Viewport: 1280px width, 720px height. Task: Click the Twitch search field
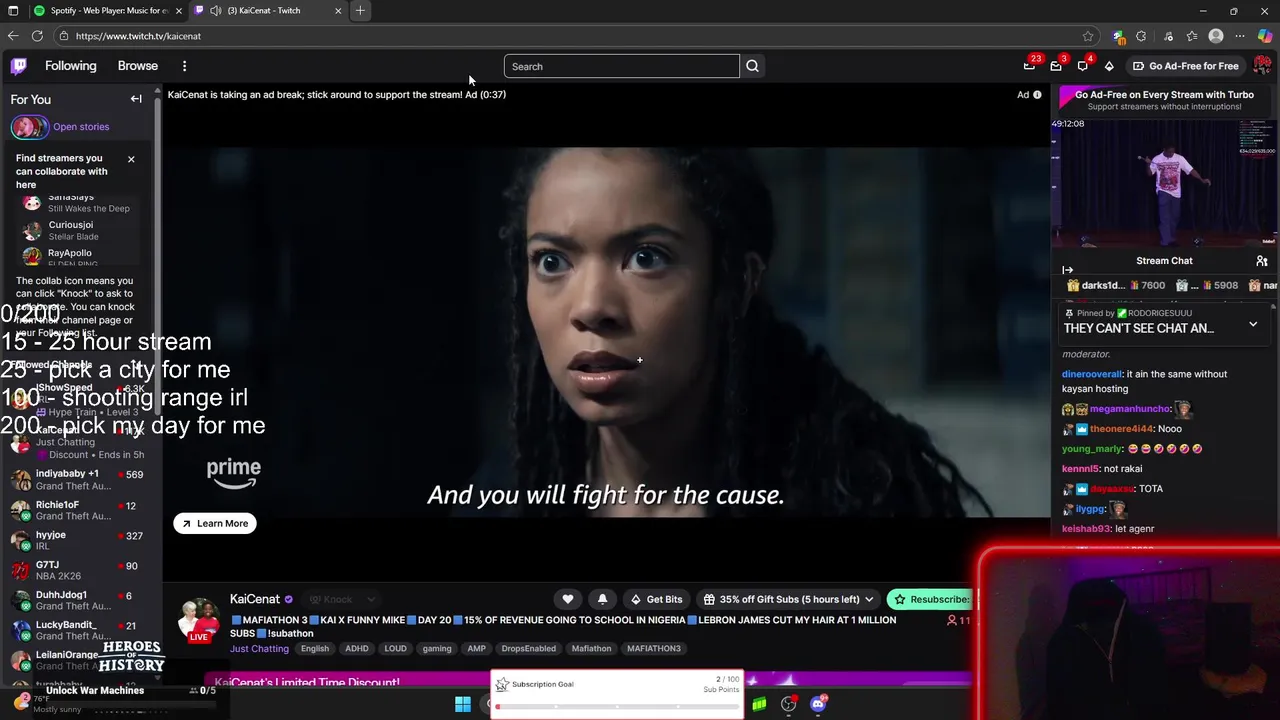click(x=622, y=66)
